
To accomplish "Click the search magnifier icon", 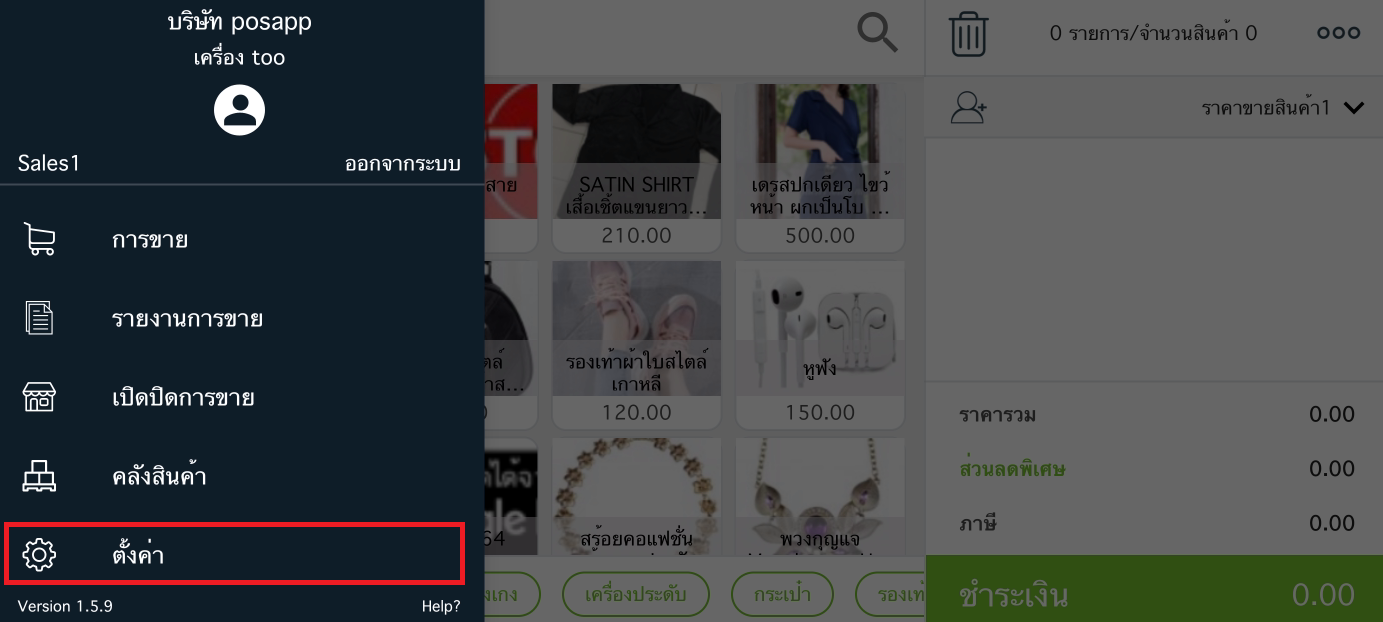I will [x=878, y=34].
